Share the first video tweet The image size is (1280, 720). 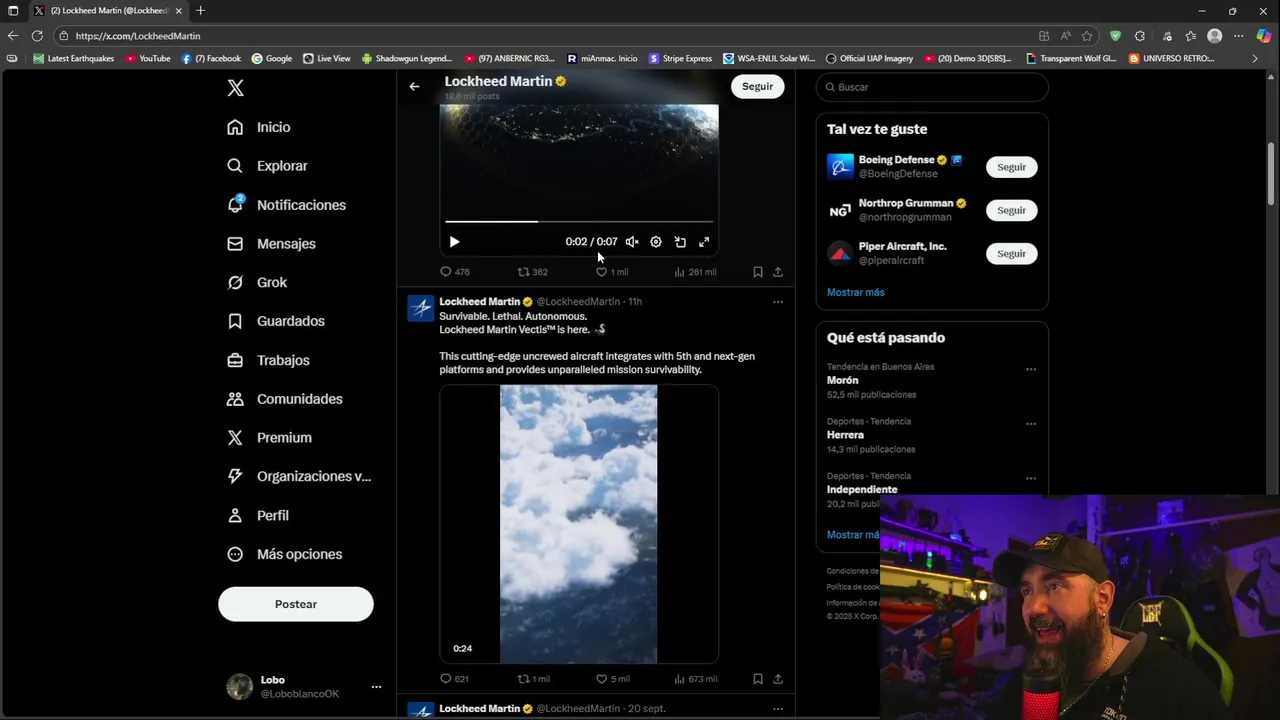778,272
